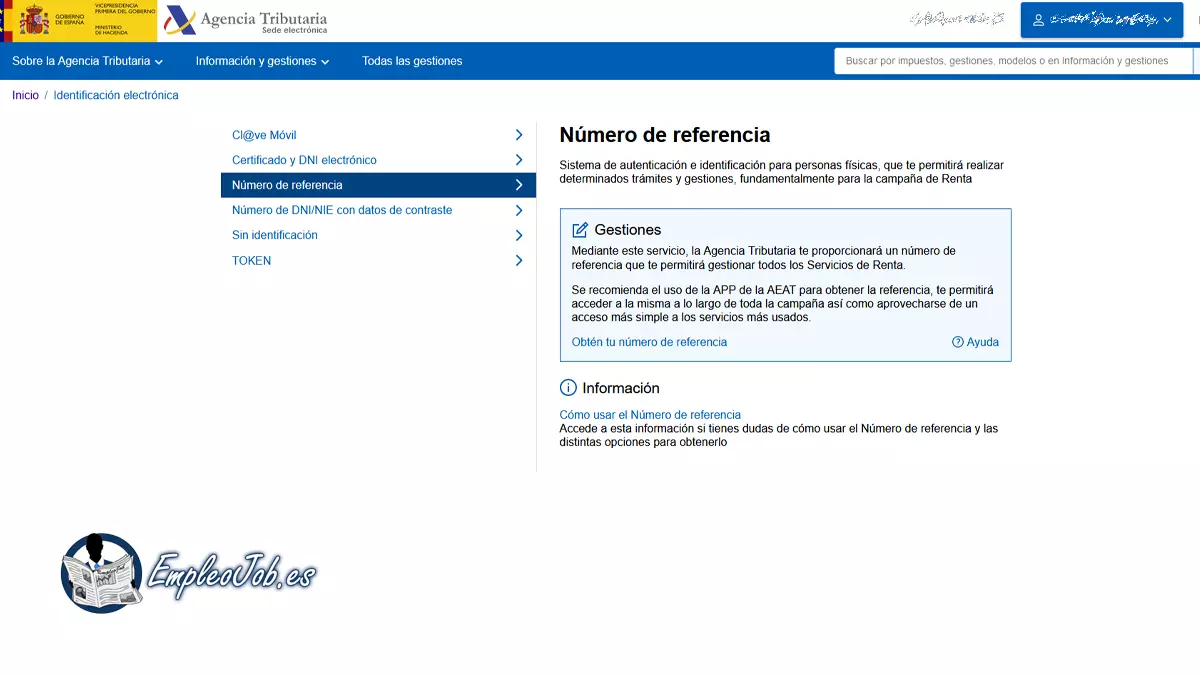
Task: Open Obtén tu número de referencia link
Action: click(x=649, y=342)
